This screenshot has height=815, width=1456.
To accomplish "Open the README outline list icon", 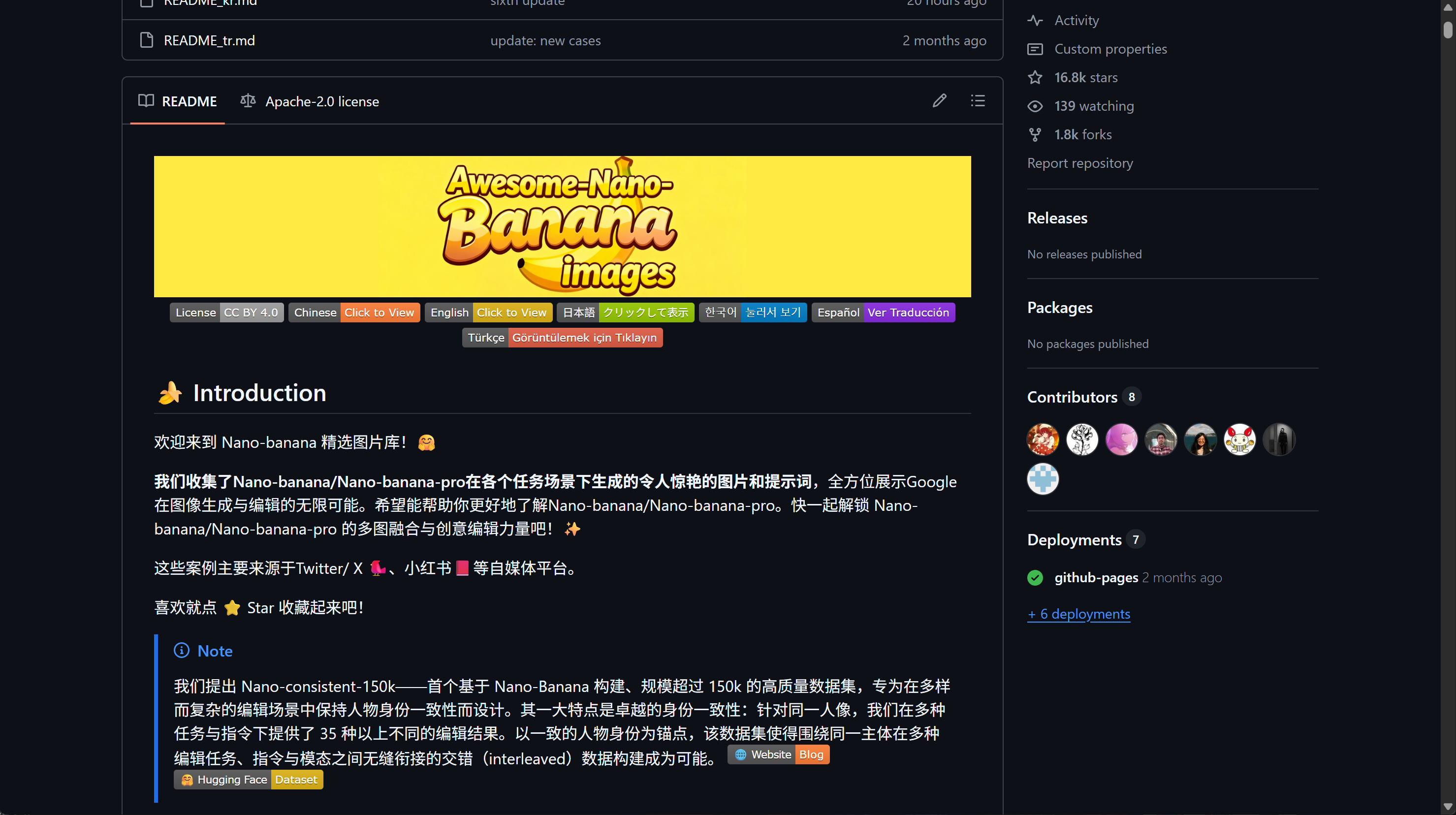I will pyautogui.click(x=978, y=101).
